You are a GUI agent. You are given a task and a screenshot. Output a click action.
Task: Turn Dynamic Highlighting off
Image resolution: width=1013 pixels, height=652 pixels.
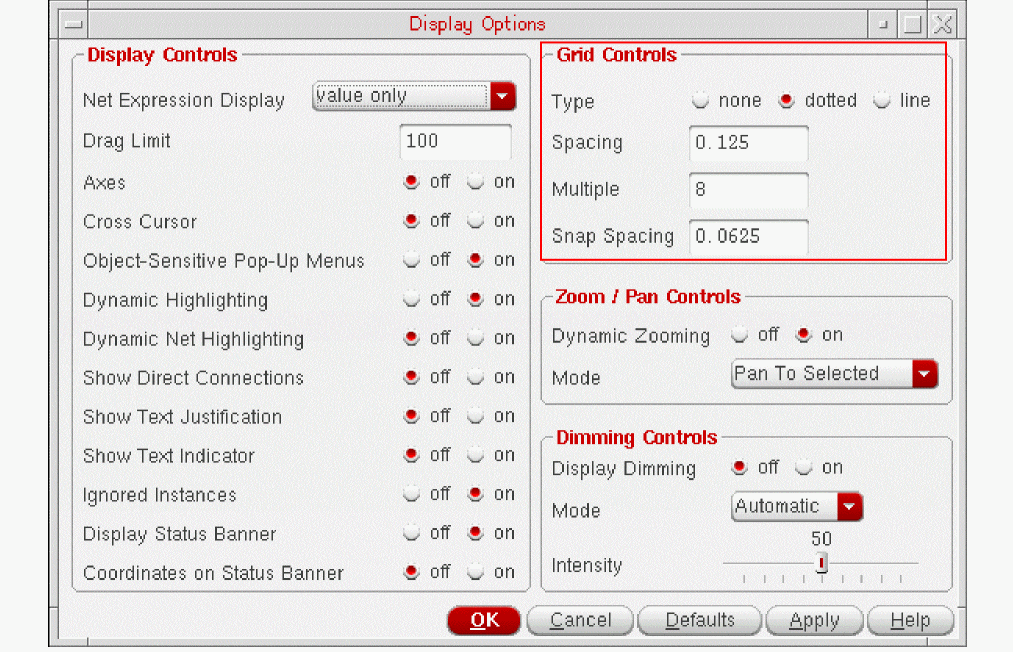pos(411,299)
